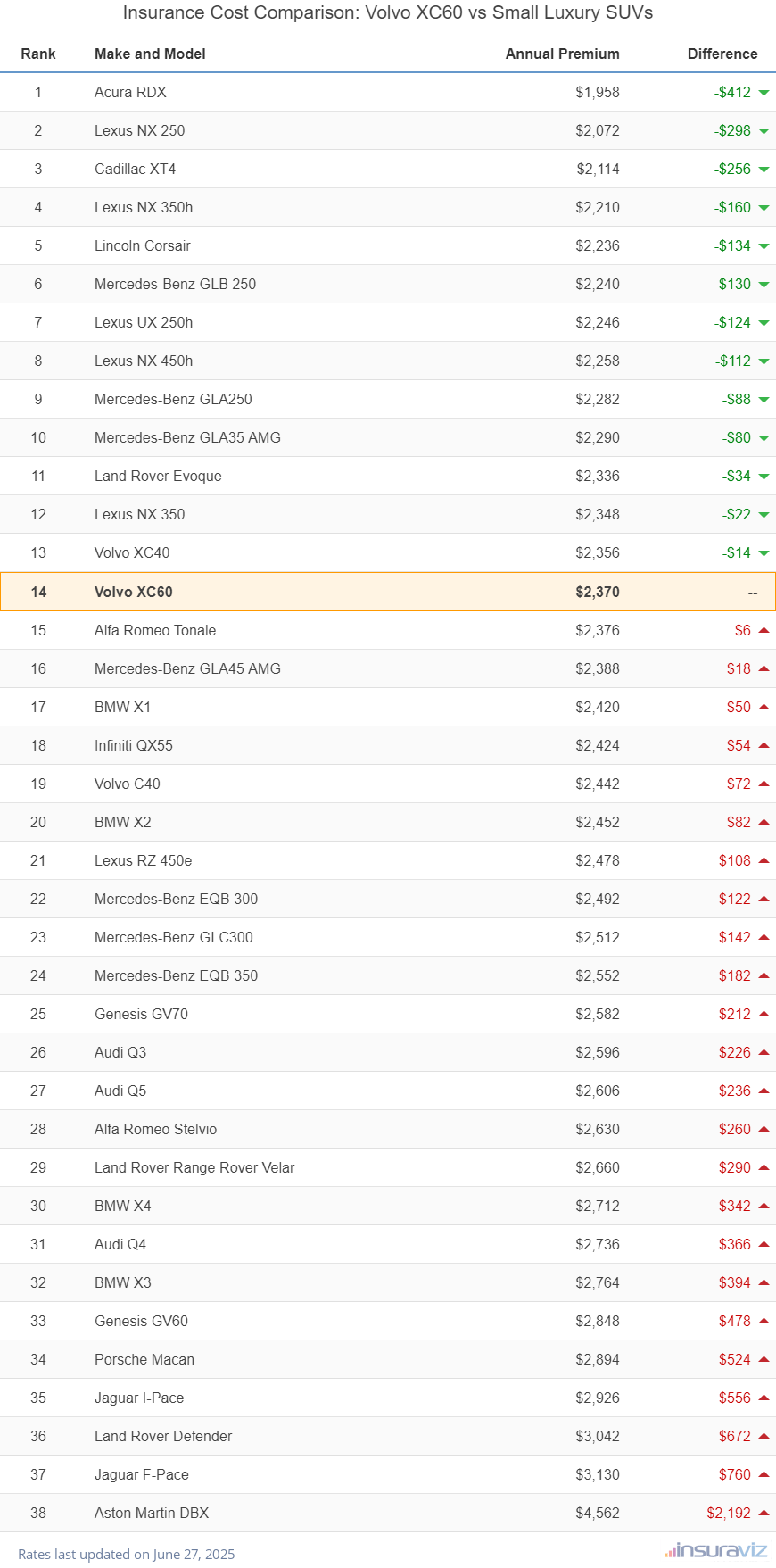Viewport: 776px width, 1568px height.
Task: Click the $4,562 premium value
Action: coord(597,1513)
